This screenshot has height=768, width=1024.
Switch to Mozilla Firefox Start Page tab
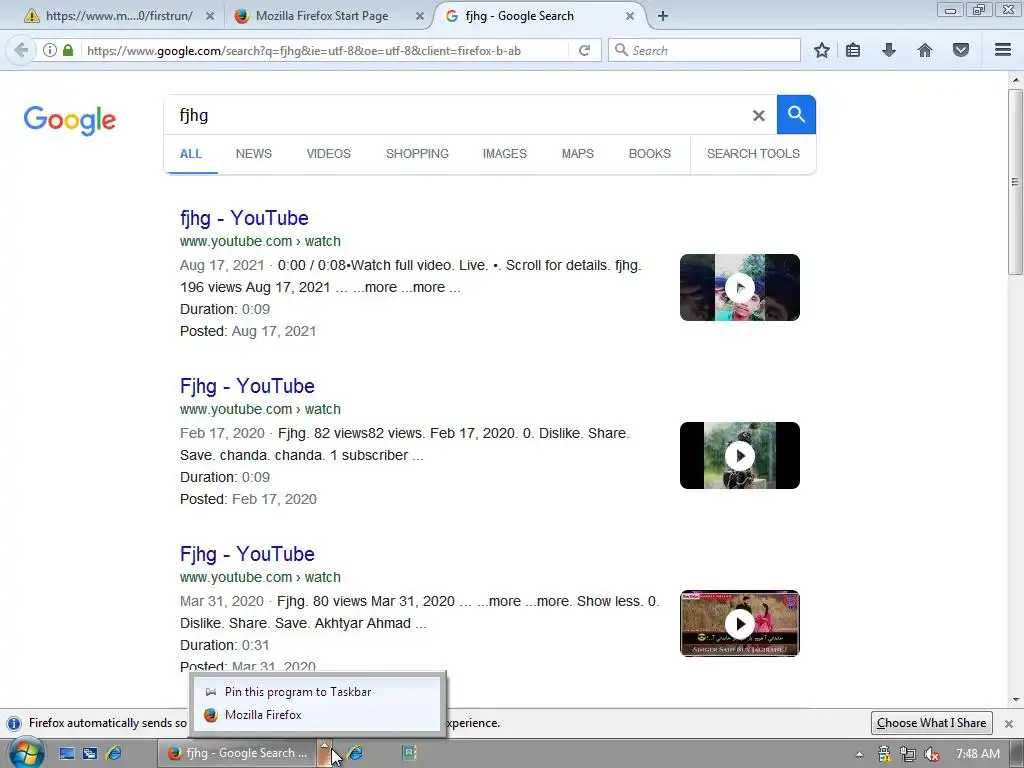point(330,16)
